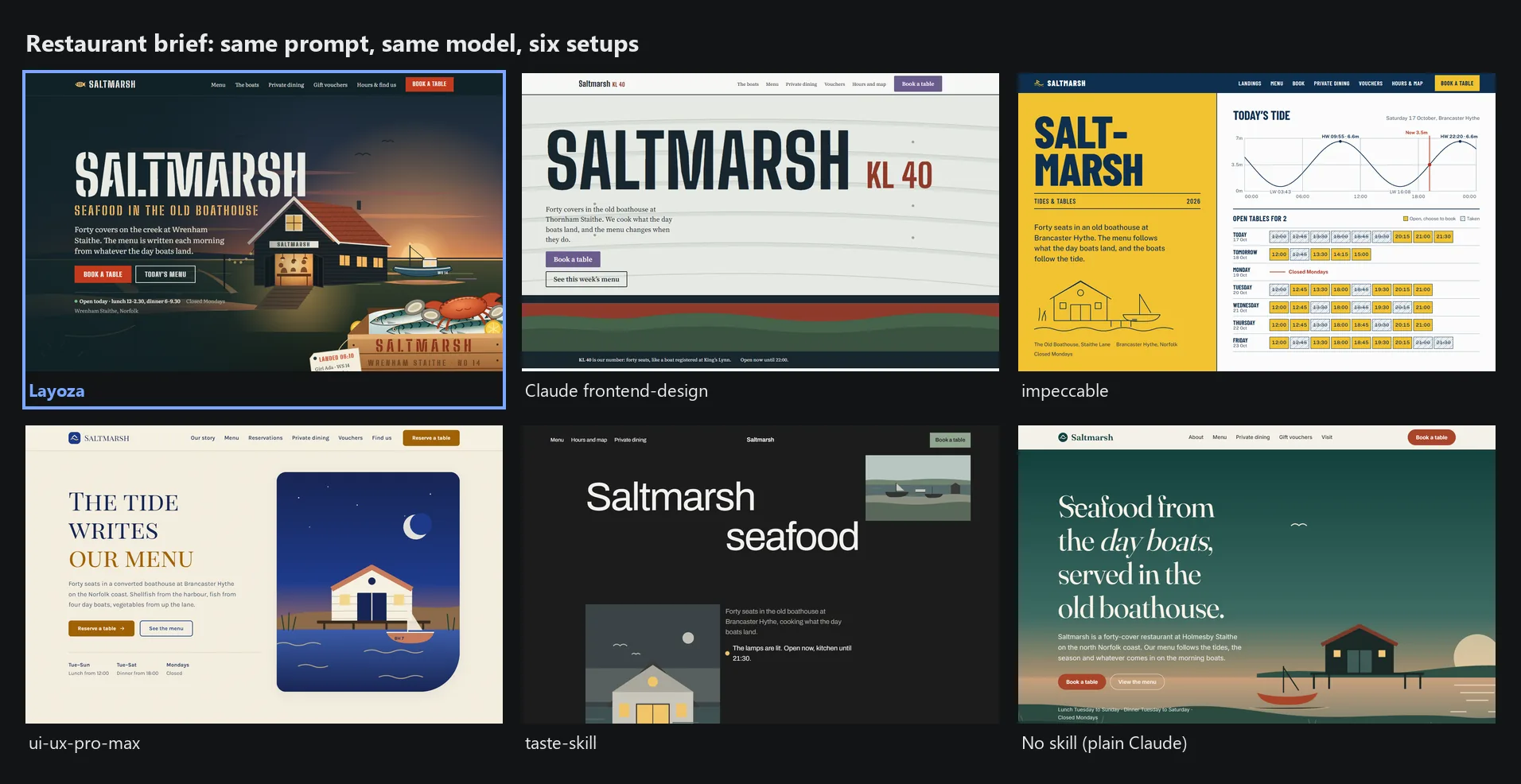Click the blue logo icon in ui-ux-pro-max mockup
This screenshot has width=1521, height=784.
(75, 438)
